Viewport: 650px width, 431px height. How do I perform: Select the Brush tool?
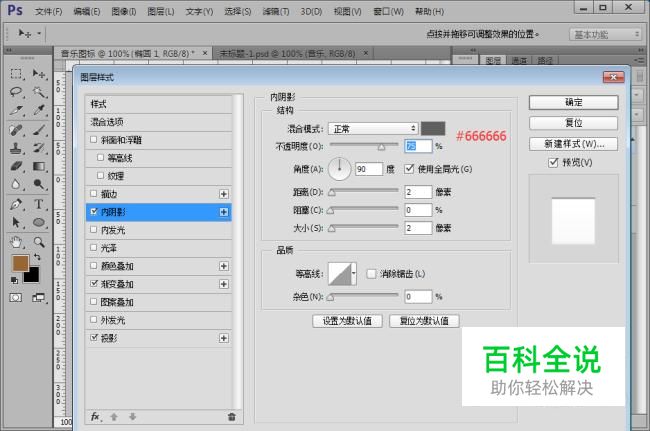[39, 130]
